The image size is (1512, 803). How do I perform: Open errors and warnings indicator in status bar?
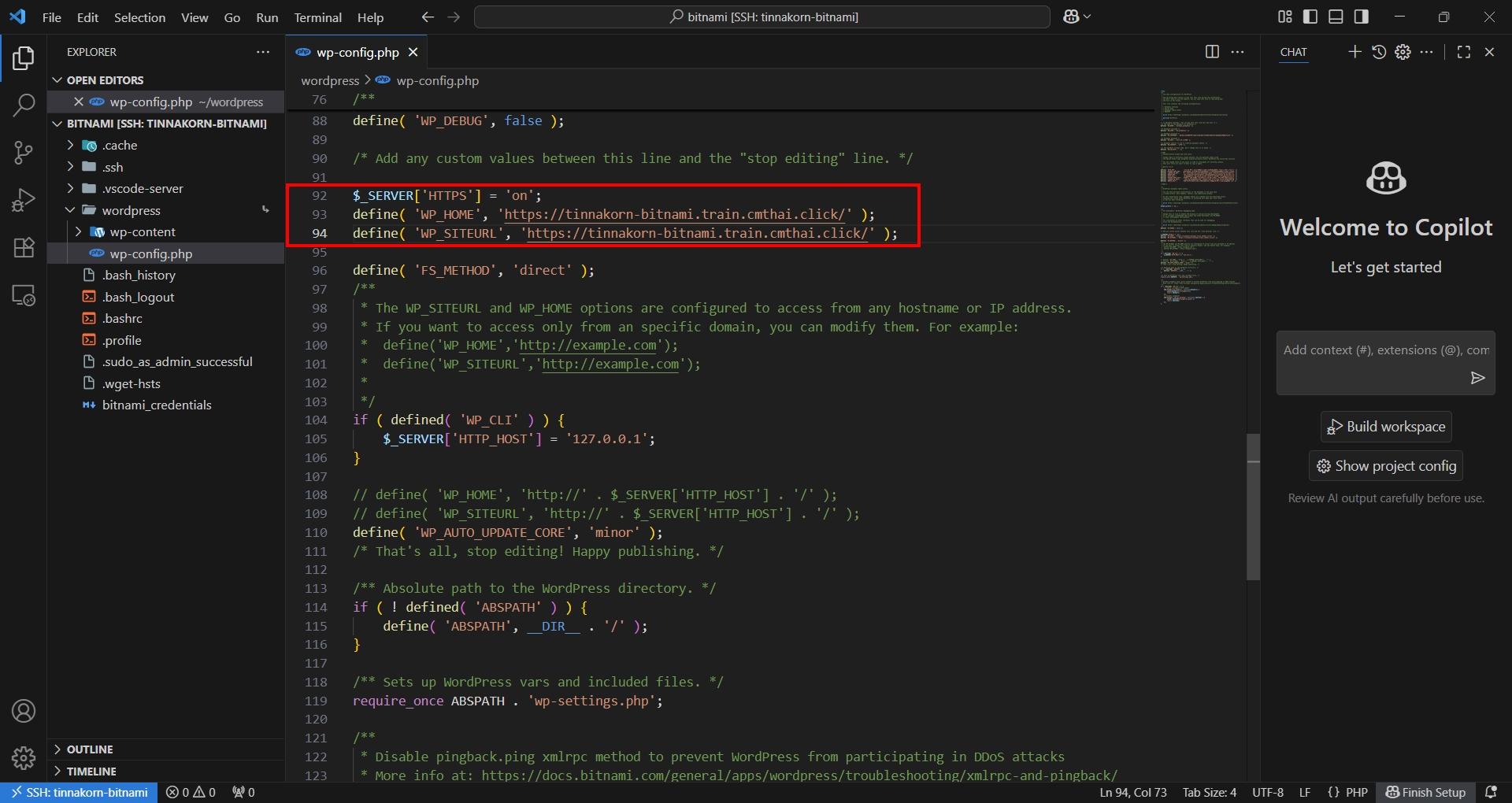pos(191,792)
